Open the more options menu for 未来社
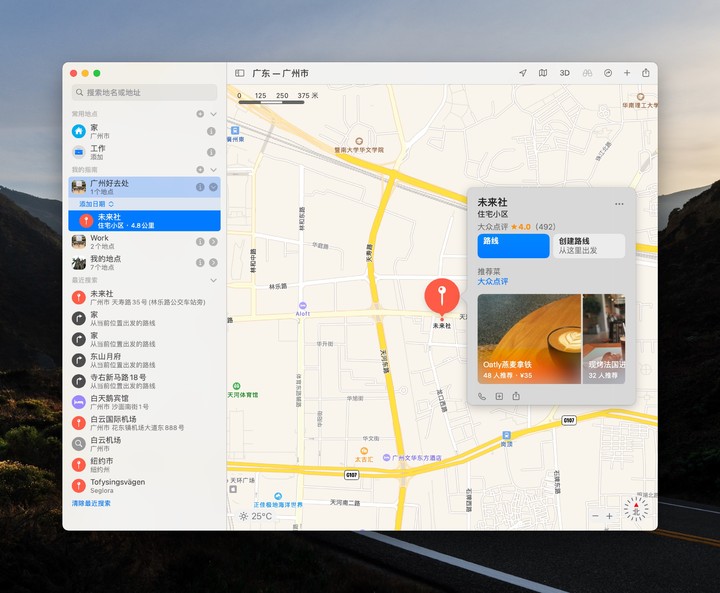Viewport: 720px width, 593px height. tap(619, 204)
